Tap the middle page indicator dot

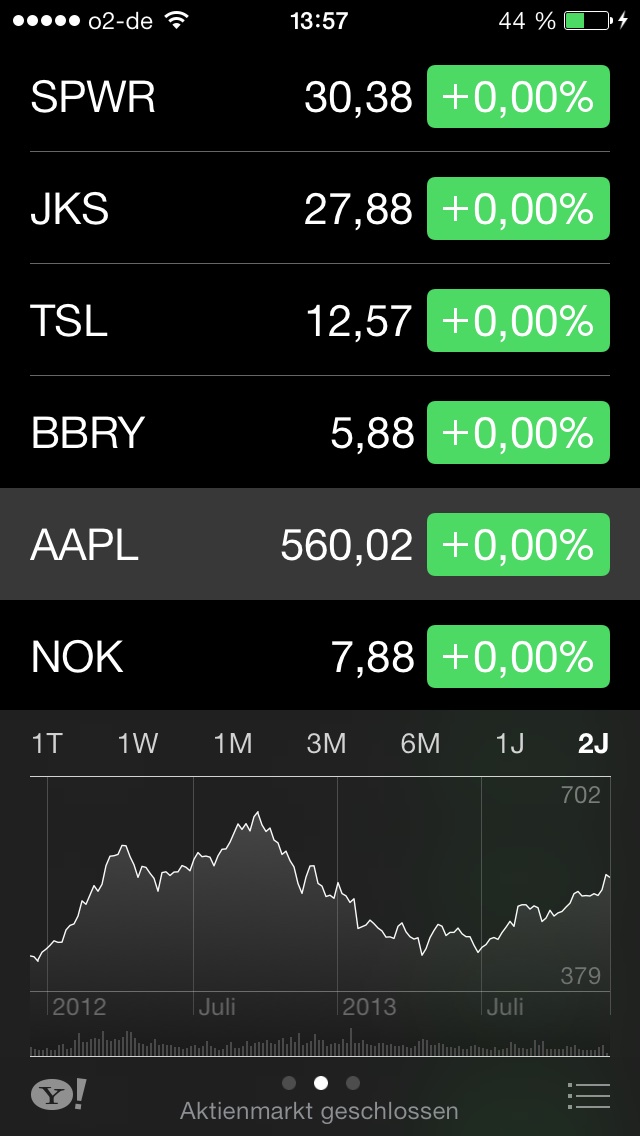[x=320, y=1083]
